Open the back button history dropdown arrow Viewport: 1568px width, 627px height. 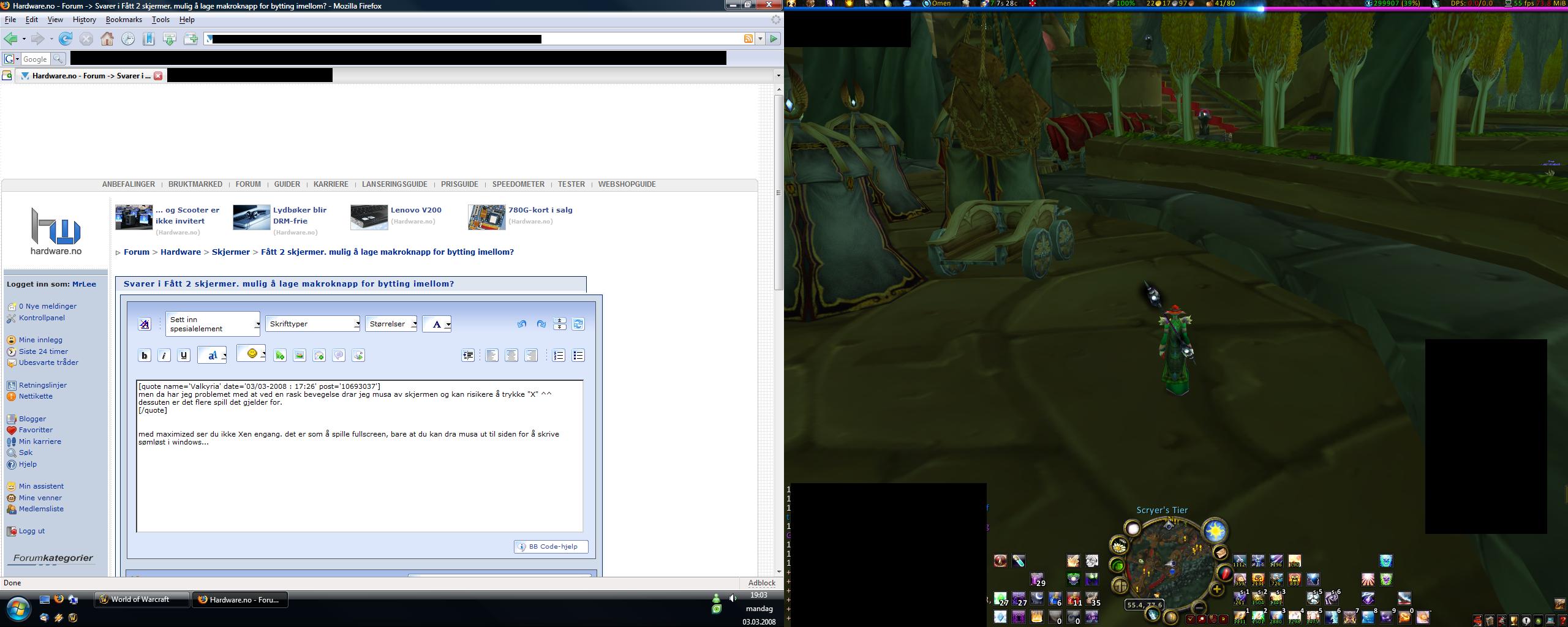point(24,39)
